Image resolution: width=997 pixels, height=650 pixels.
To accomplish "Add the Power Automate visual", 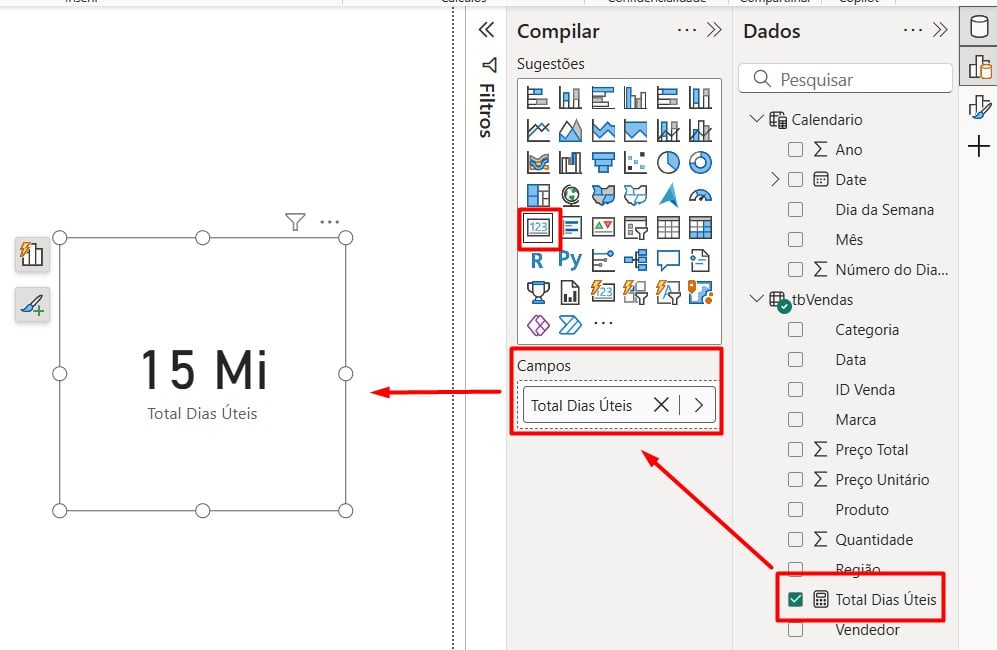I will point(570,325).
